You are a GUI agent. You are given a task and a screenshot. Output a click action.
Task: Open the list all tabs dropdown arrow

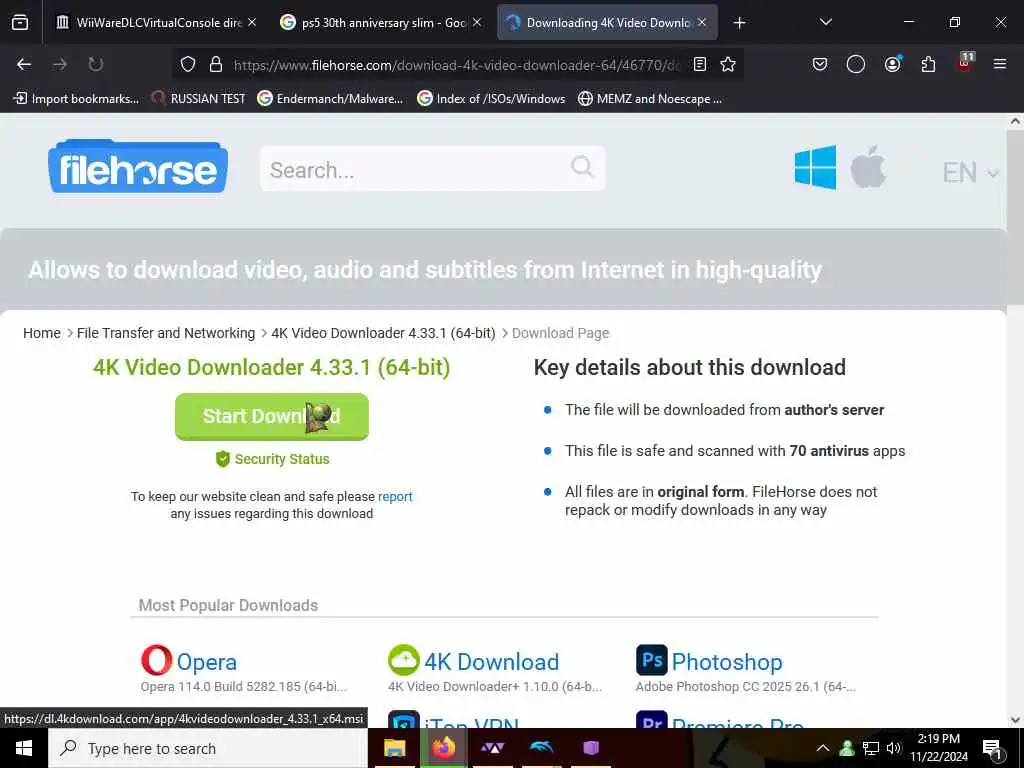tap(825, 22)
